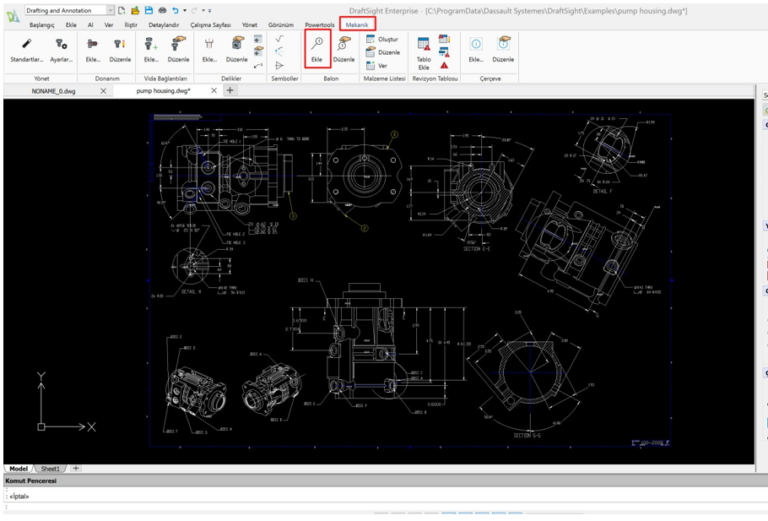Close the pump housing.dwg tab
Viewport: 768px width, 521px height.
click(211, 90)
